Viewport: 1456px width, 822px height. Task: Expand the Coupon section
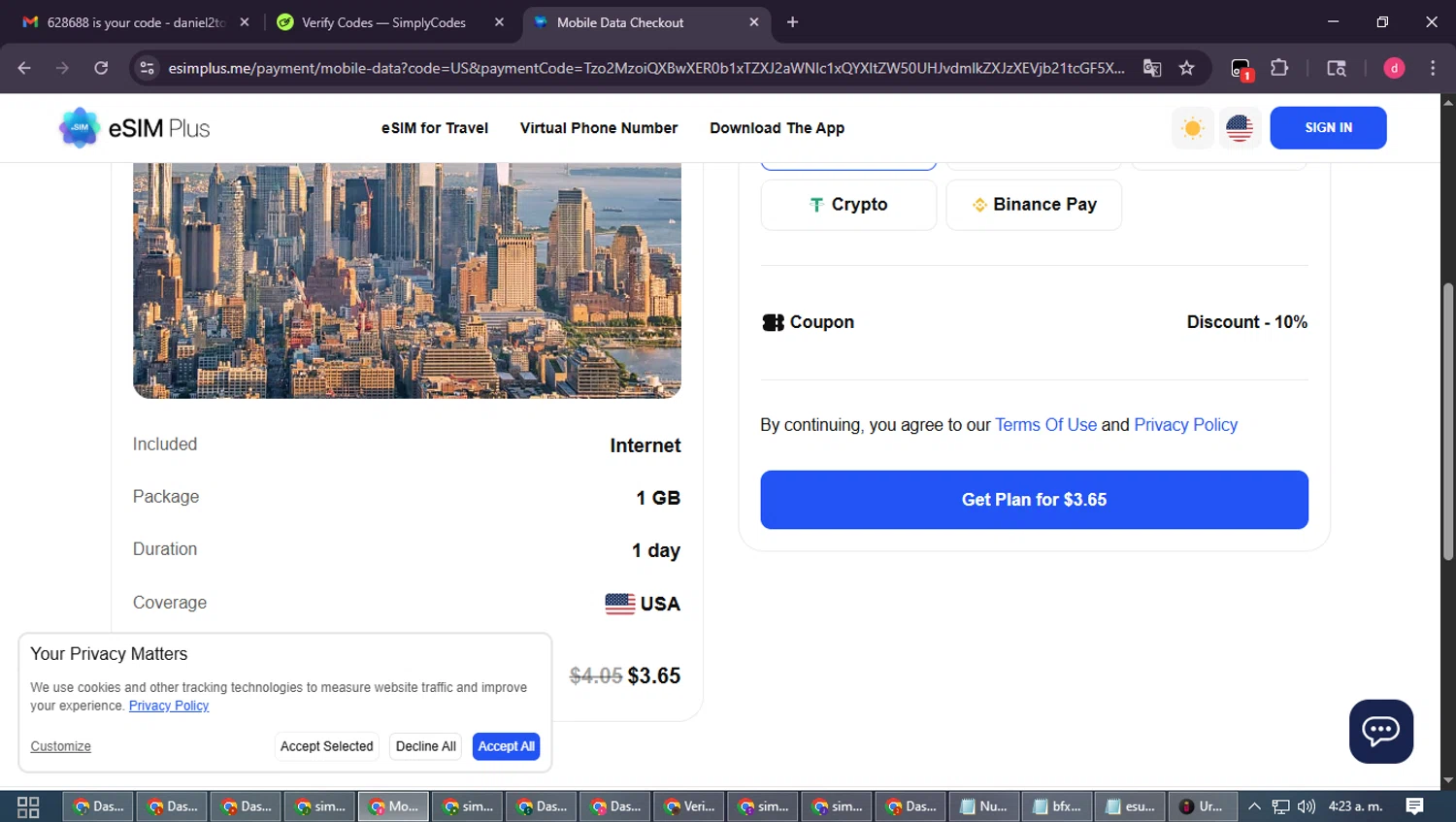(1034, 322)
